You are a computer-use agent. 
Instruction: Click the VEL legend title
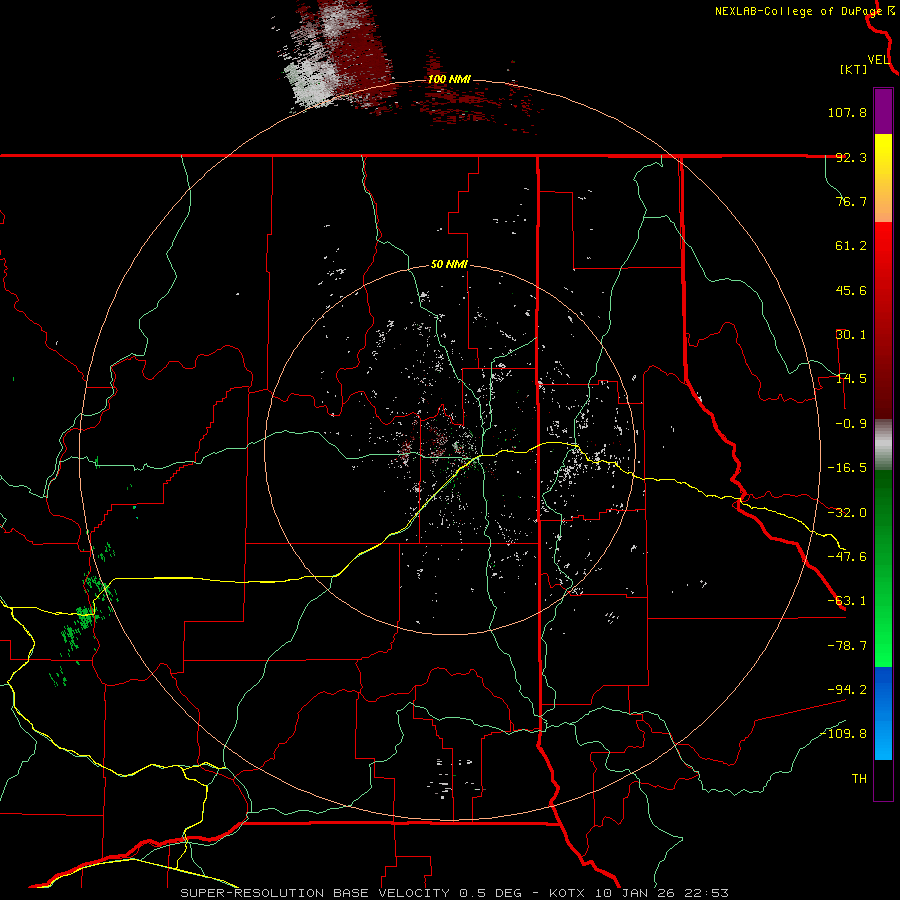pos(878,60)
